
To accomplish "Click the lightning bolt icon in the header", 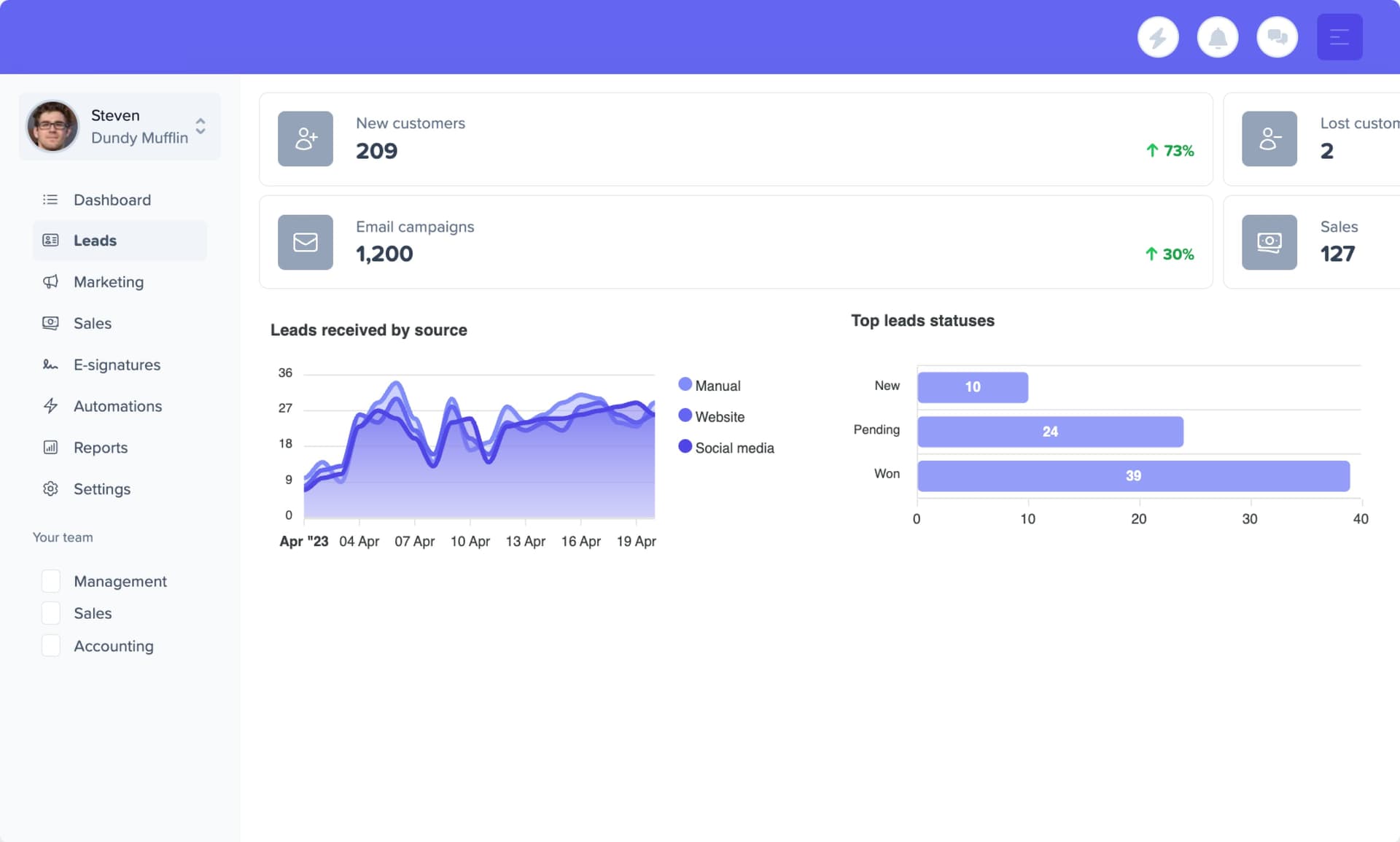I will pos(1158,36).
